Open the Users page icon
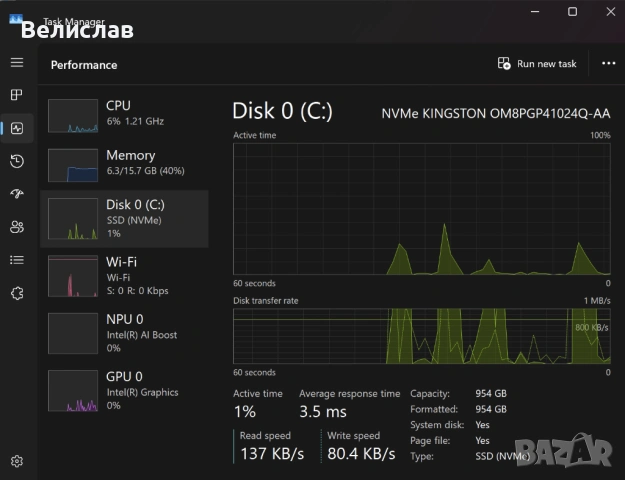This screenshot has width=625, height=480. pyautogui.click(x=17, y=227)
